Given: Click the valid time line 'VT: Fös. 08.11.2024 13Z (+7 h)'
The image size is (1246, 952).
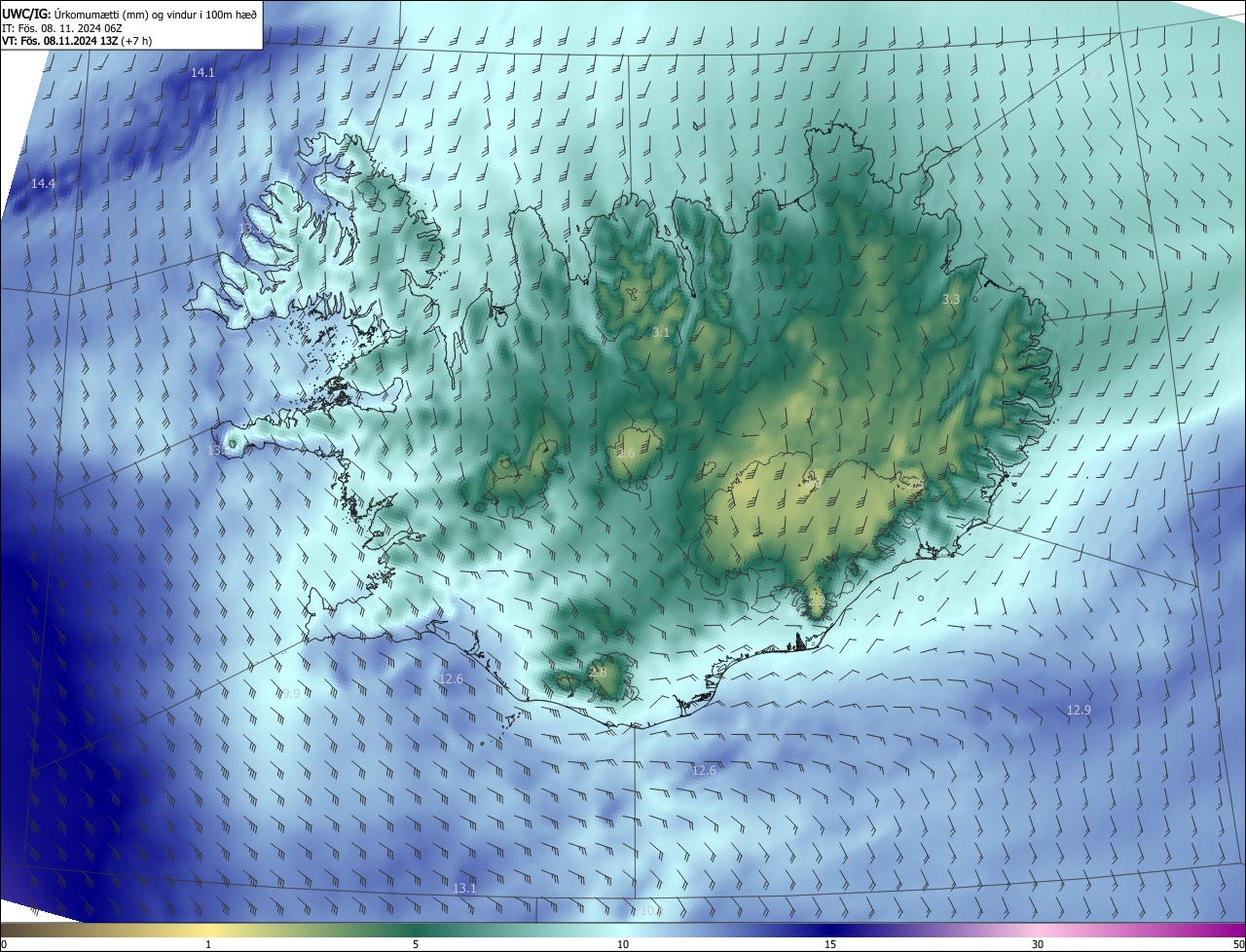Looking at the screenshot, I should [x=77, y=41].
